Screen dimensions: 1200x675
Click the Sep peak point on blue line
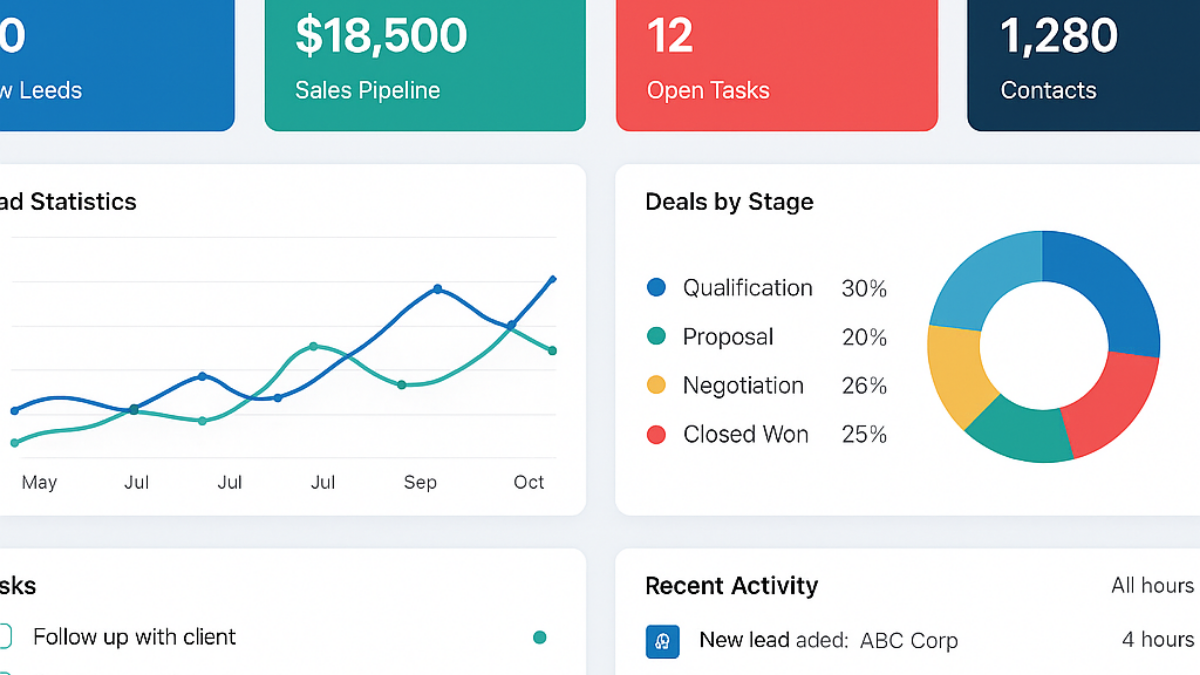click(437, 289)
